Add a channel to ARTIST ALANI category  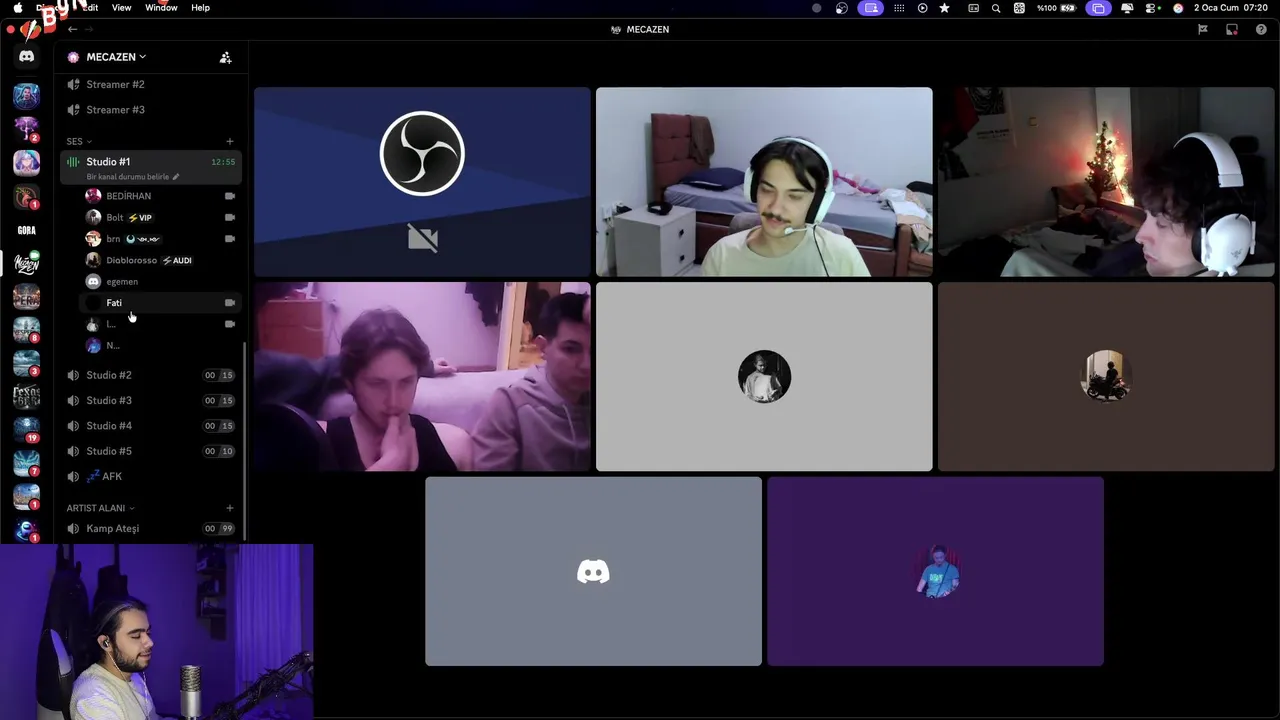click(229, 508)
